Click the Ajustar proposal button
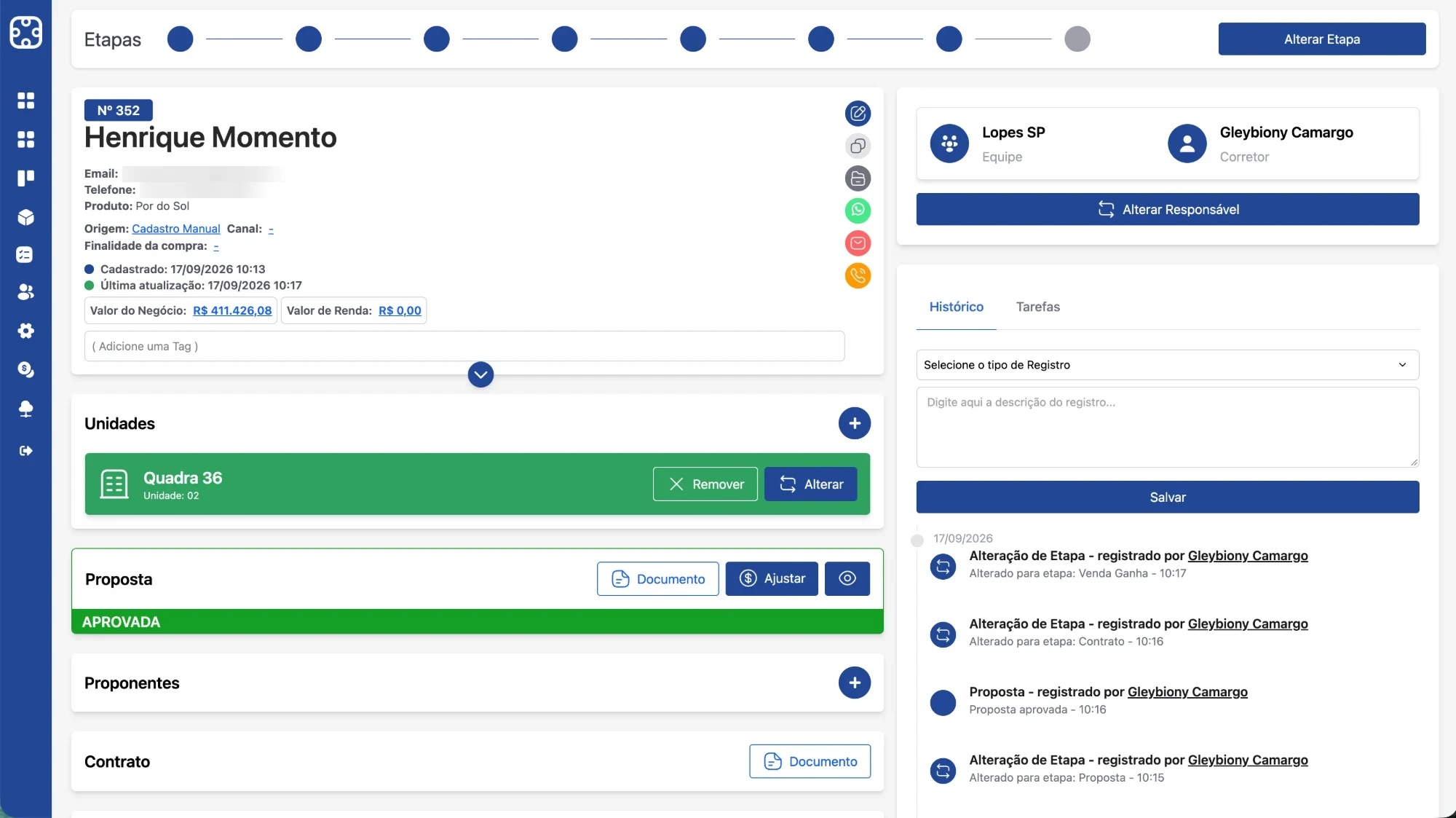 click(x=772, y=578)
